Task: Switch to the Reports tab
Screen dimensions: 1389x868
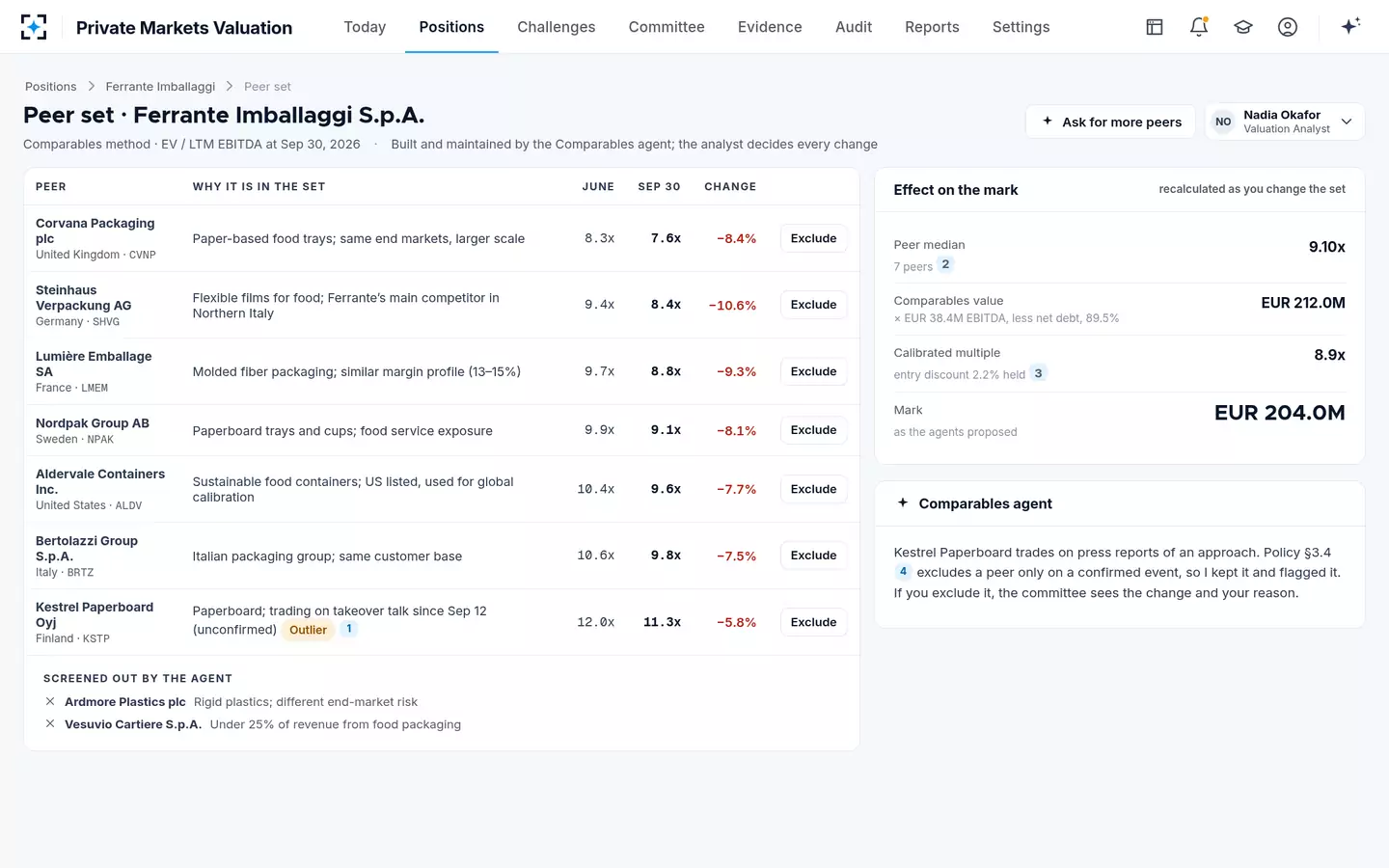Action: (x=932, y=27)
